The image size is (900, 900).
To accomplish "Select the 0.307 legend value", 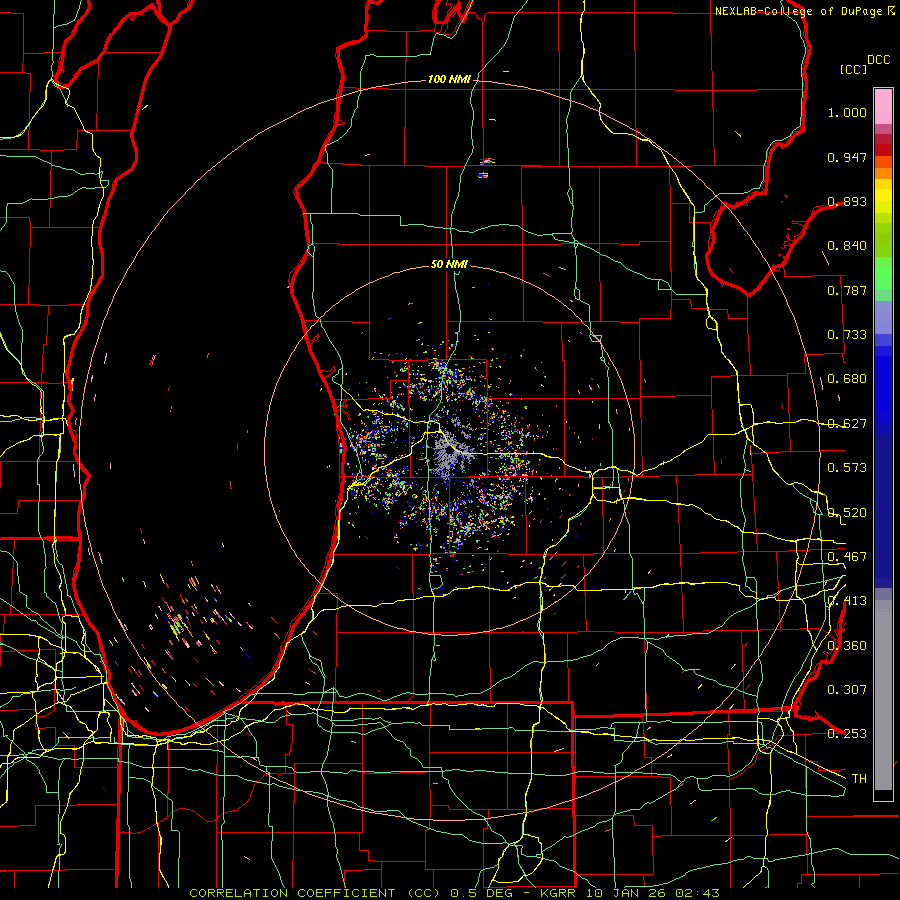I will 847,690.
